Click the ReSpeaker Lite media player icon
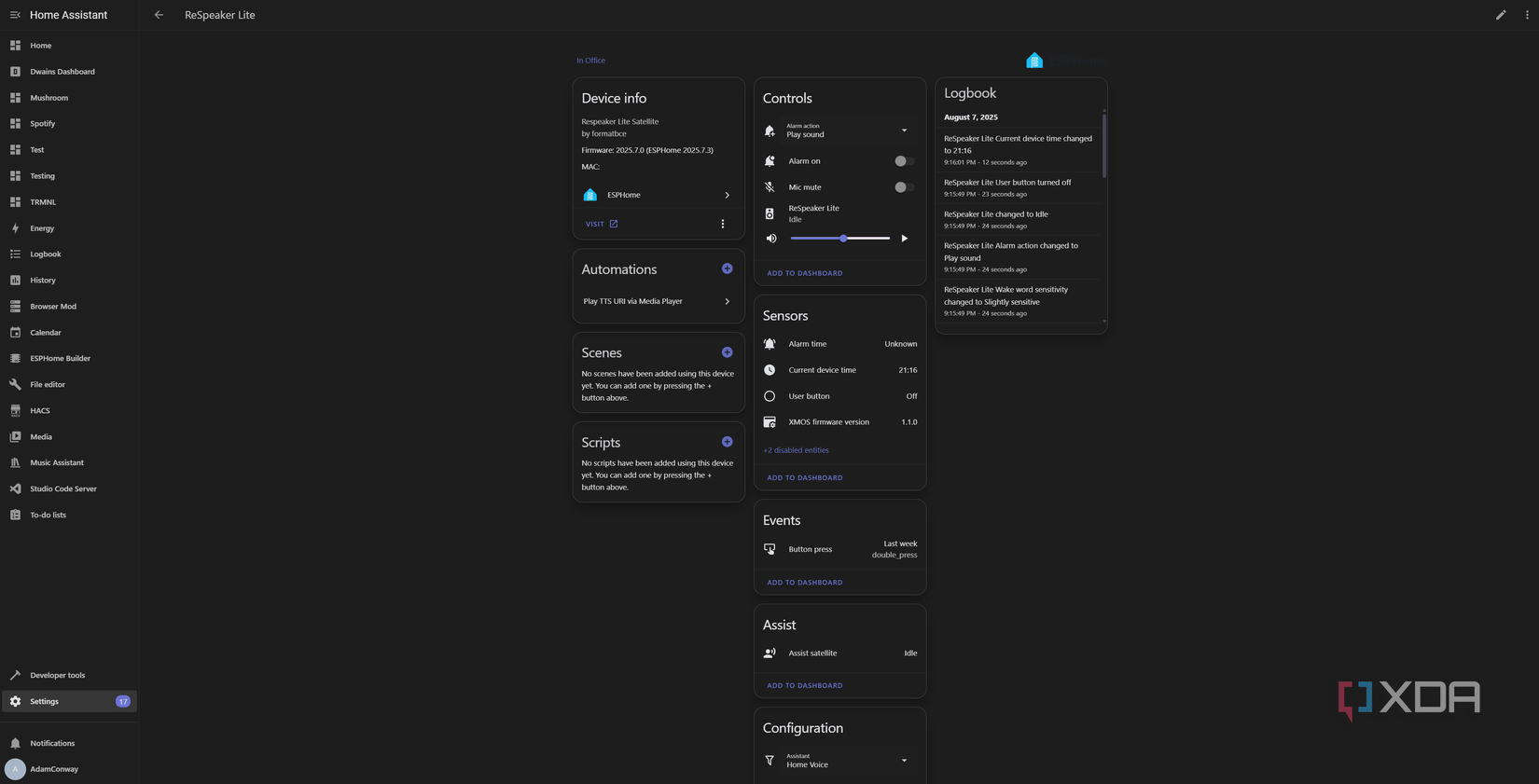Screen dimensions: 1539x784 [x=769, y=213]
